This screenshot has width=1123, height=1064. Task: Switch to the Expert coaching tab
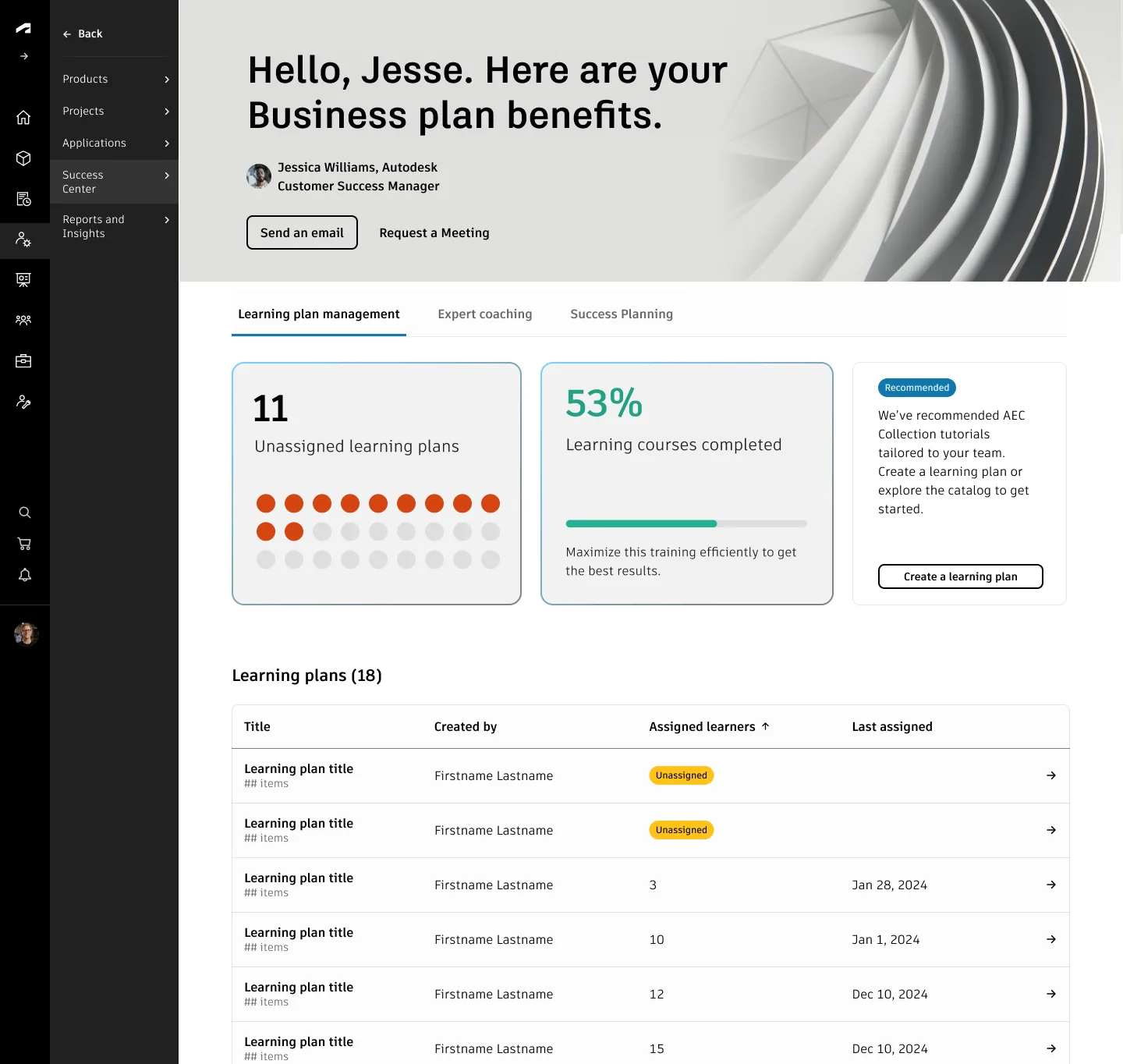click(x=485, y=314)
